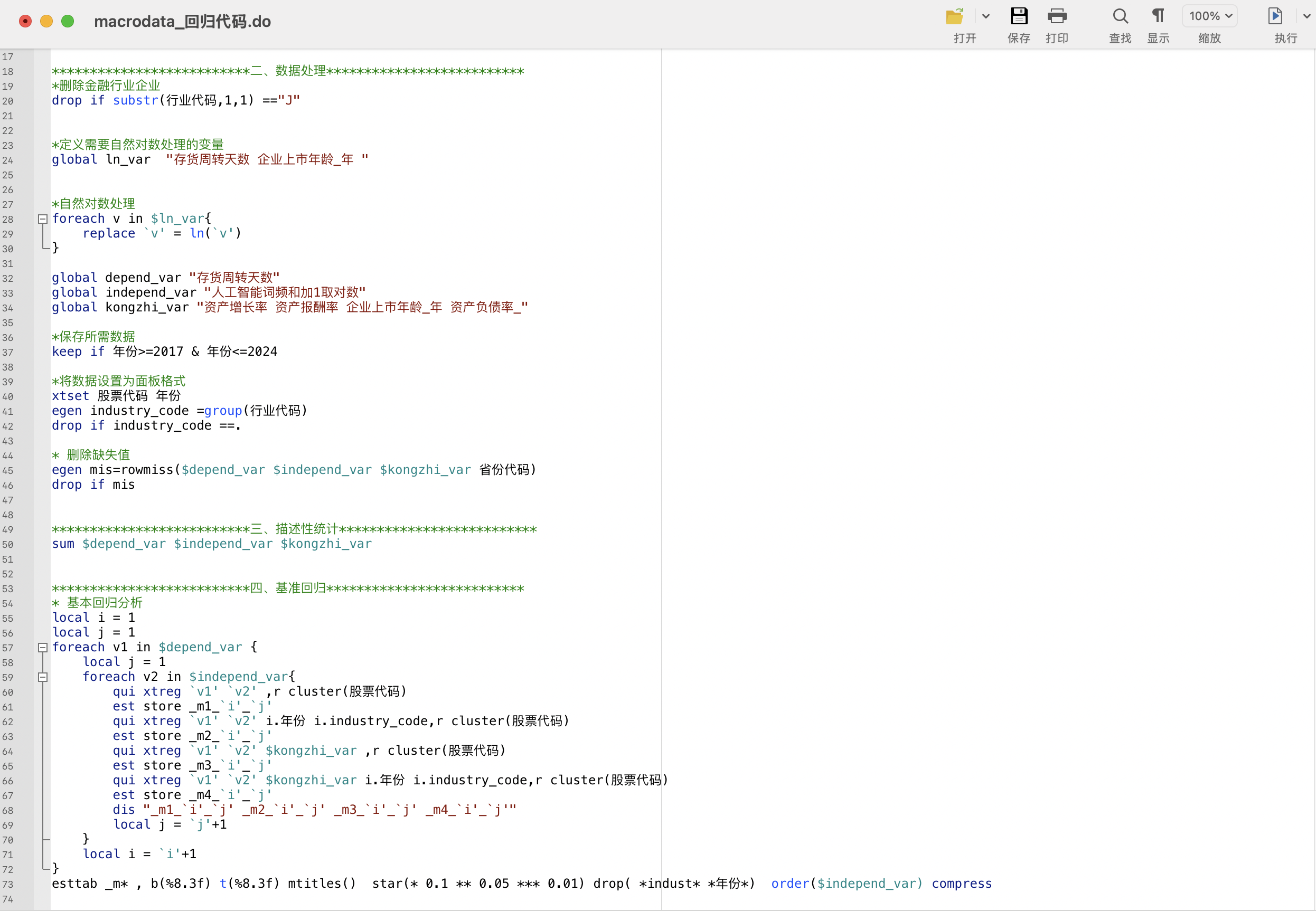Click 'egen industry_code' on line 41
1316x911 pixels.
179,411
